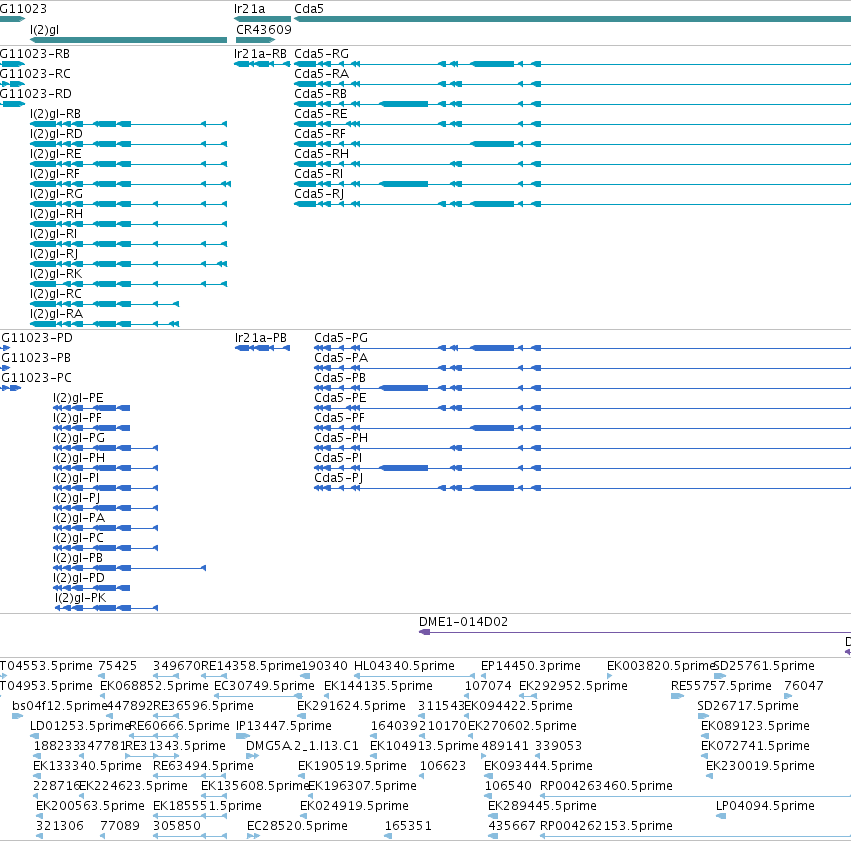Click the l(2)gl gene bar
851x841 pixels.
pos(128,40)
